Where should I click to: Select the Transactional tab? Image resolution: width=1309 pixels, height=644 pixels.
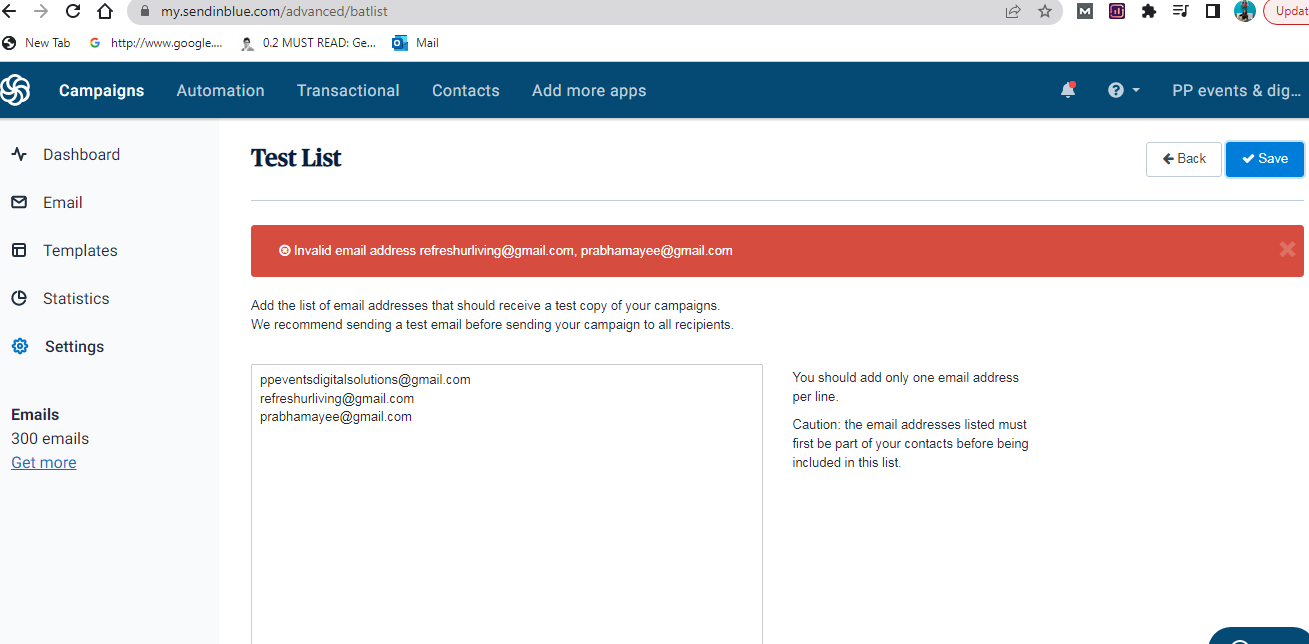click(348, 90)
